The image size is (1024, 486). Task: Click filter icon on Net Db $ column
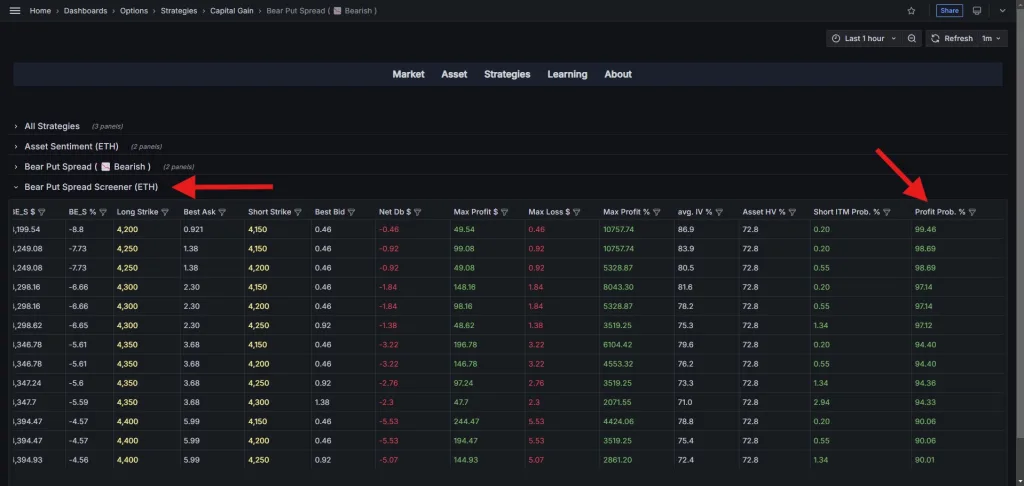(417, 212)
